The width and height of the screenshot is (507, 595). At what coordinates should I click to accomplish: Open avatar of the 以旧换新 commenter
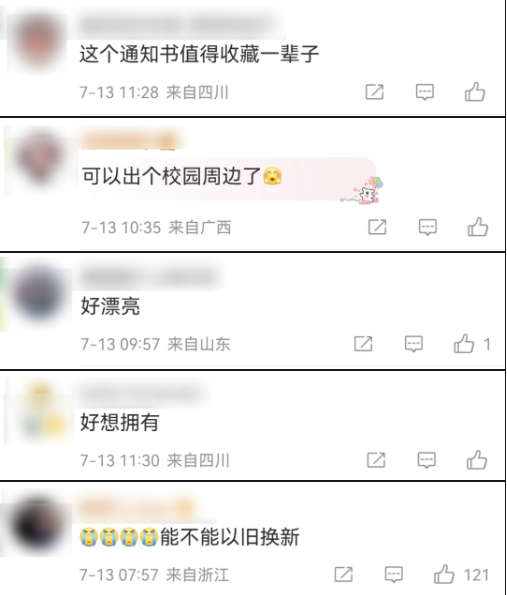pos(38,524)
